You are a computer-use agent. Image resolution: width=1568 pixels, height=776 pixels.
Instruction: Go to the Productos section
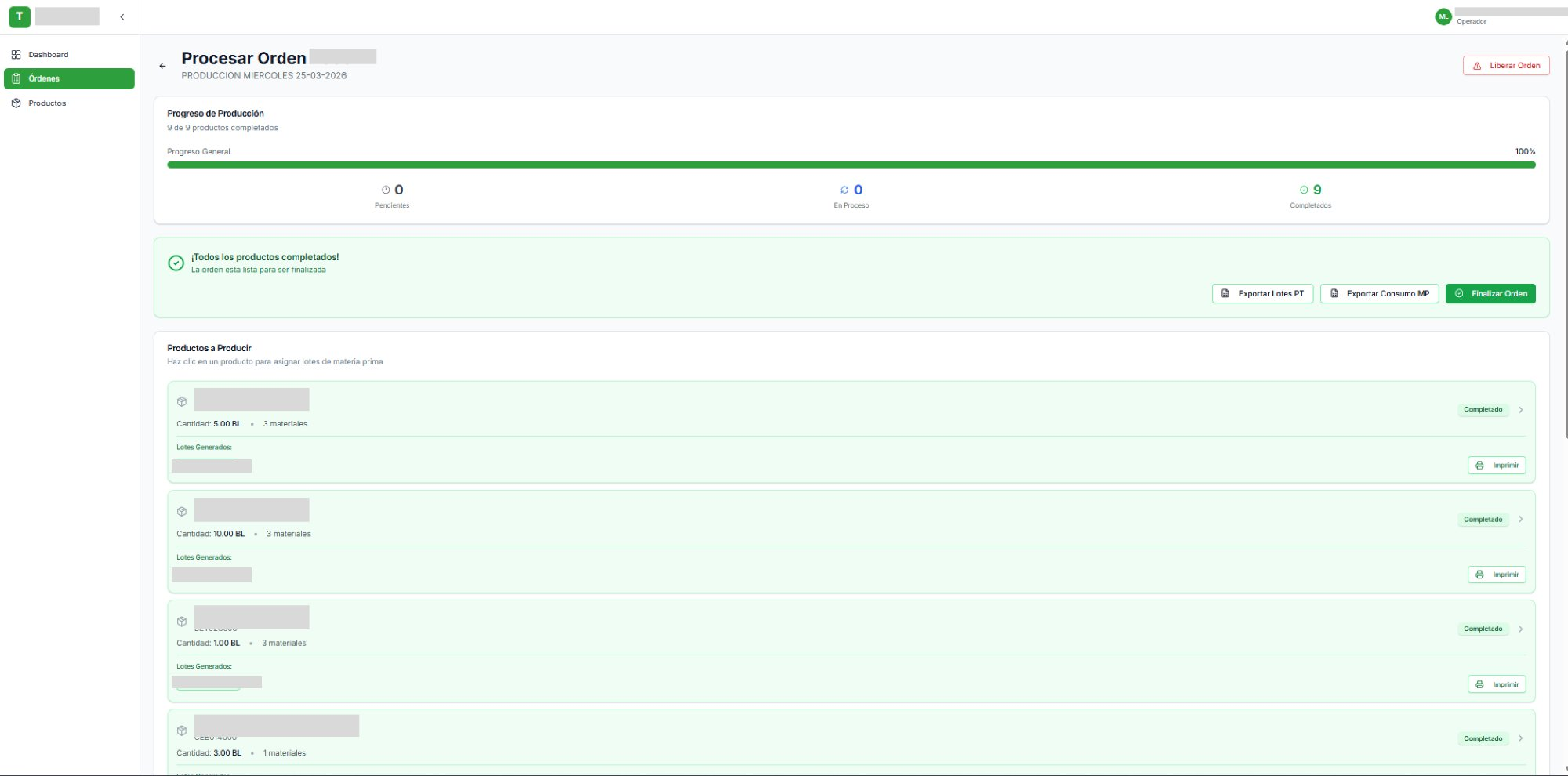coord(47,103)
